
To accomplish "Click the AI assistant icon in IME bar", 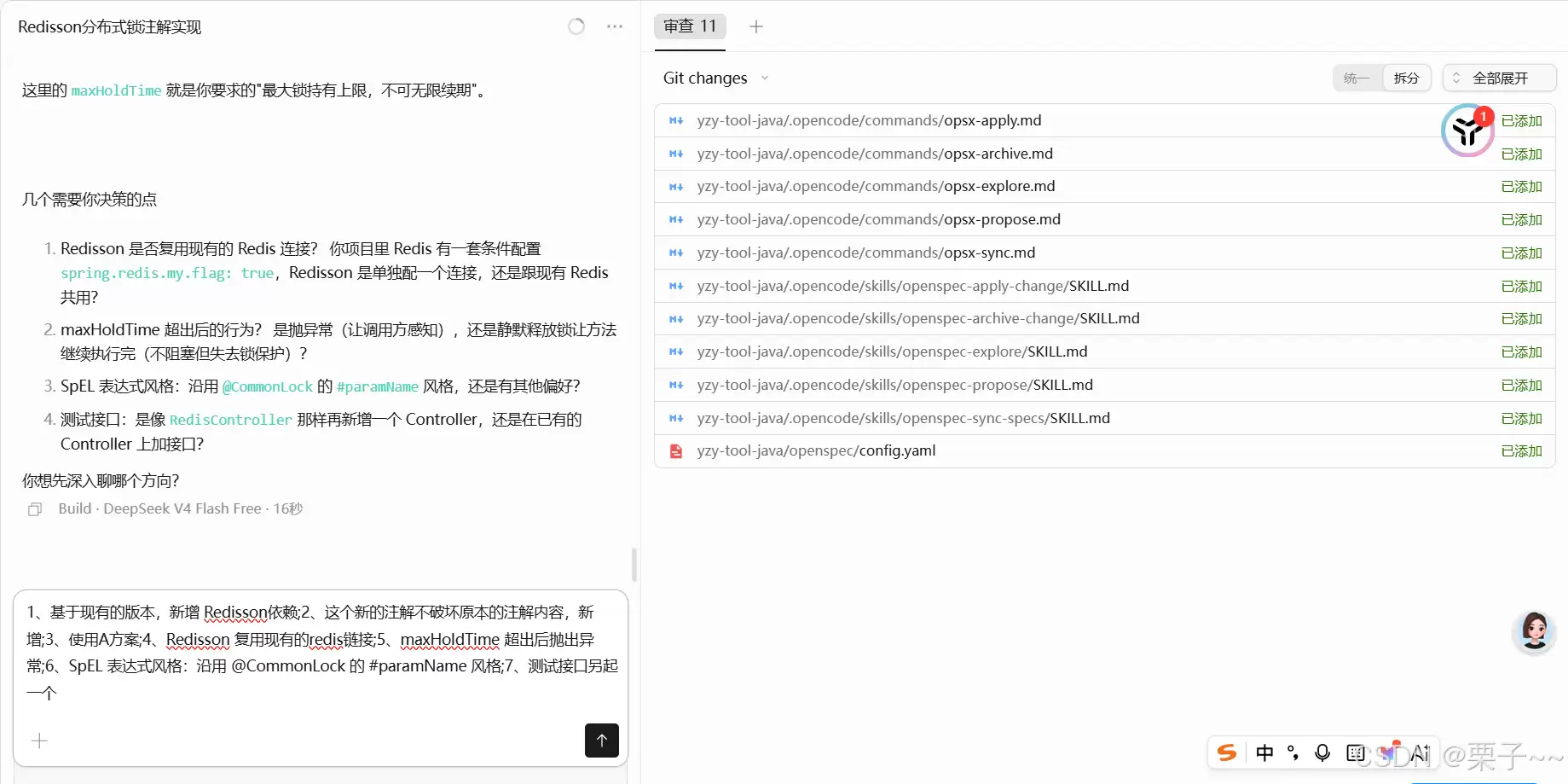I will pos(1419,752).
